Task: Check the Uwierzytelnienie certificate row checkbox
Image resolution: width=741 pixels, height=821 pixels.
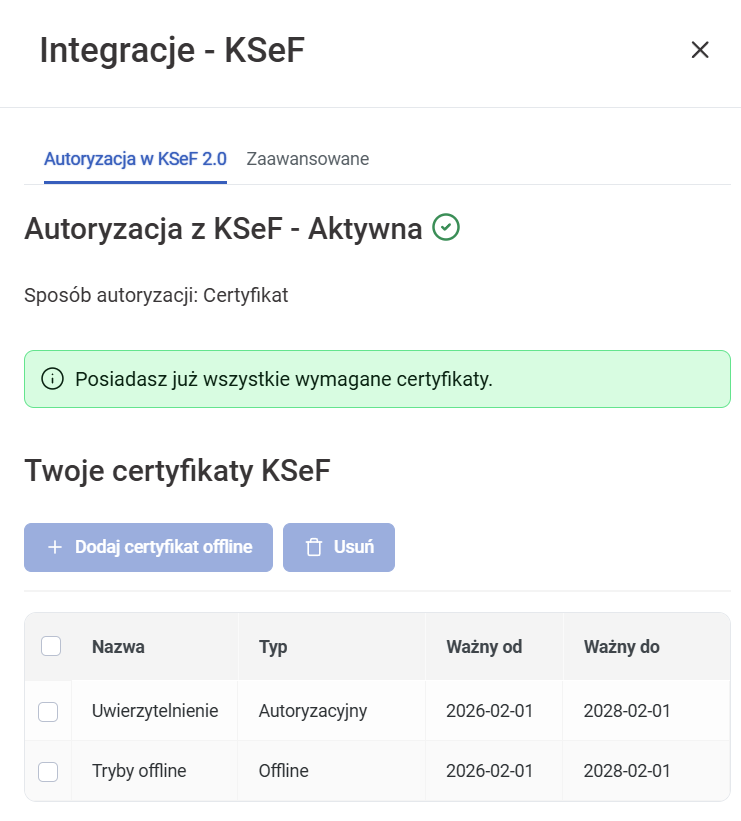Action: click(48, 712)
